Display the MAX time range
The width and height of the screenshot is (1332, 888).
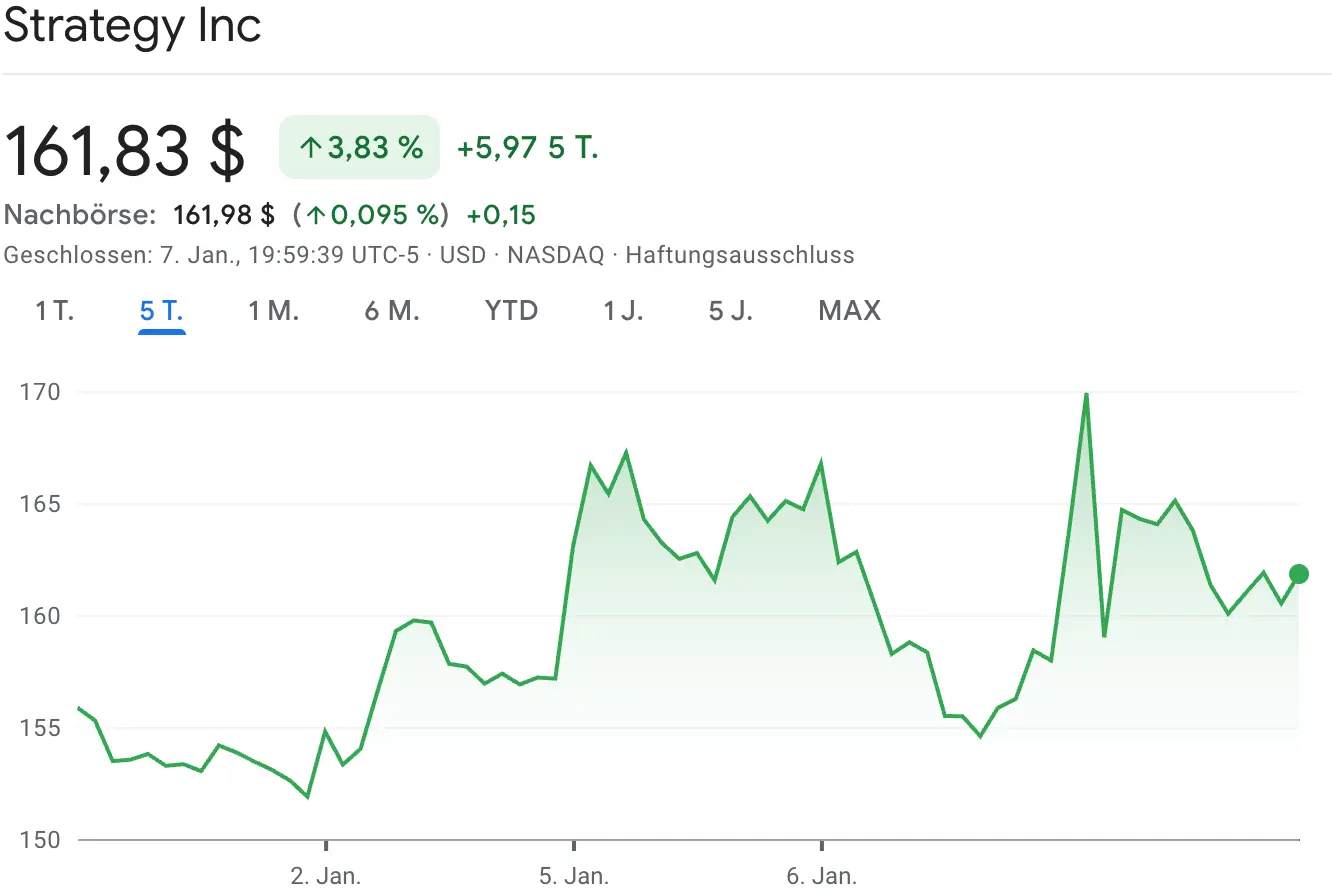(x=850, y=311)
